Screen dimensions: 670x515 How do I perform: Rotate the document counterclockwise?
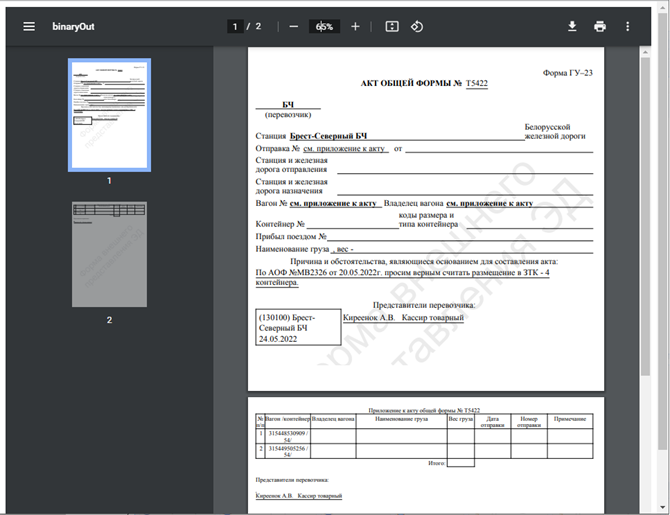pos(417,26)
